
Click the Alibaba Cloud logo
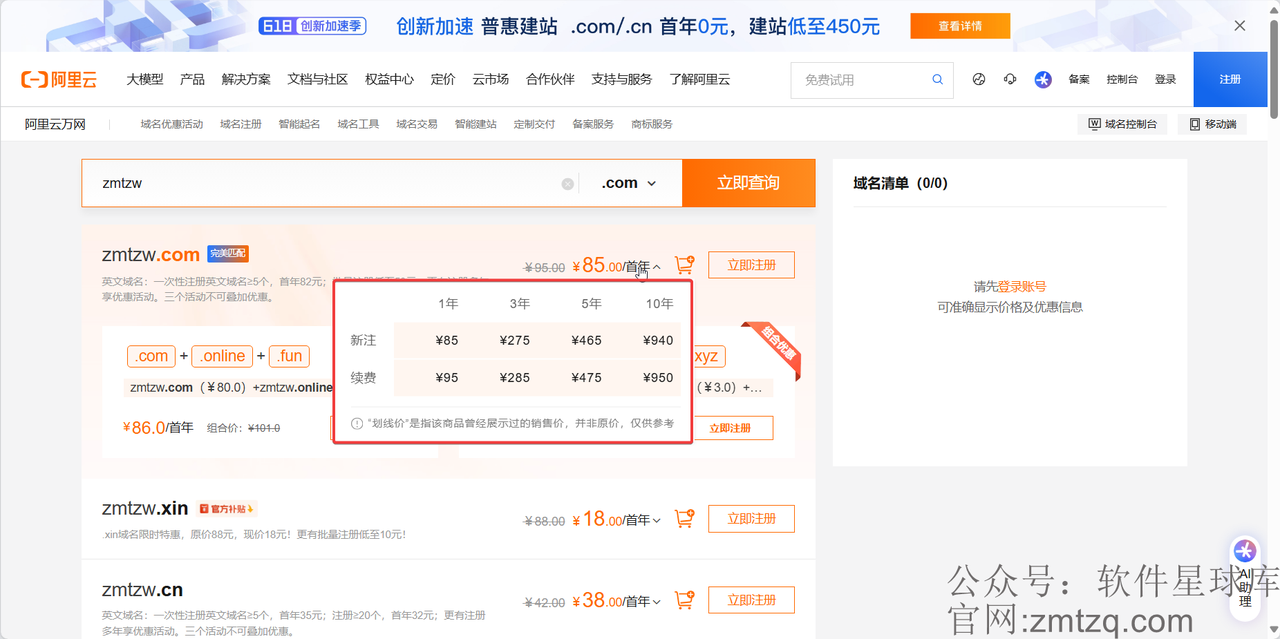pos(59,79)
